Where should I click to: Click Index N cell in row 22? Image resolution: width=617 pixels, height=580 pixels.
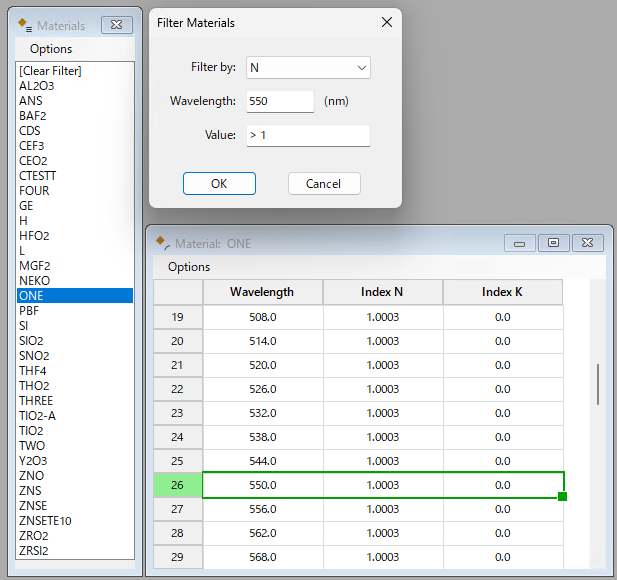(382, 389)
